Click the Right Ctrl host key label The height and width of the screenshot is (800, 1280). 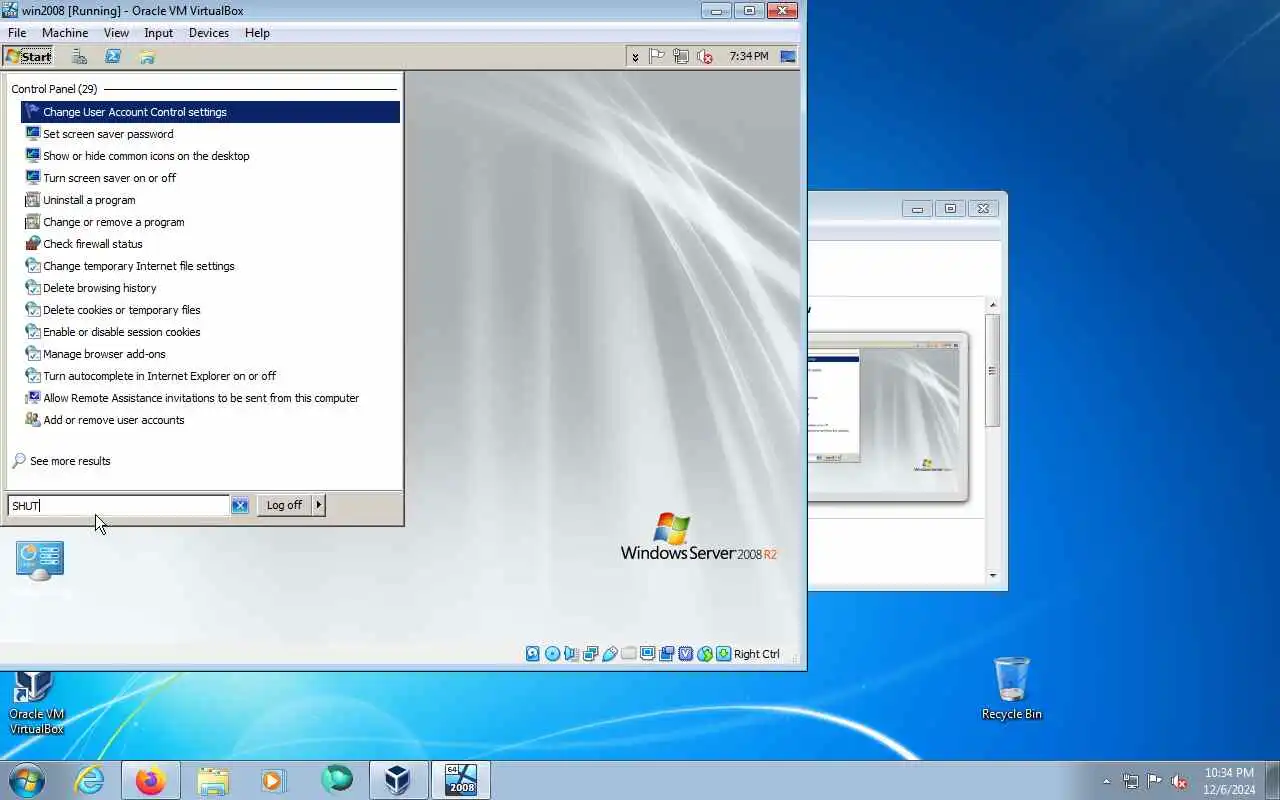757,654
